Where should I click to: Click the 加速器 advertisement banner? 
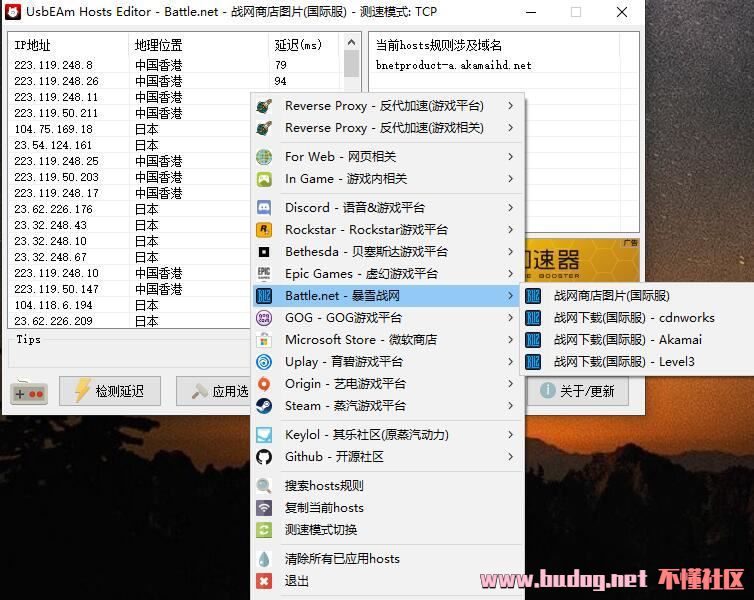(x=582, y=261)
